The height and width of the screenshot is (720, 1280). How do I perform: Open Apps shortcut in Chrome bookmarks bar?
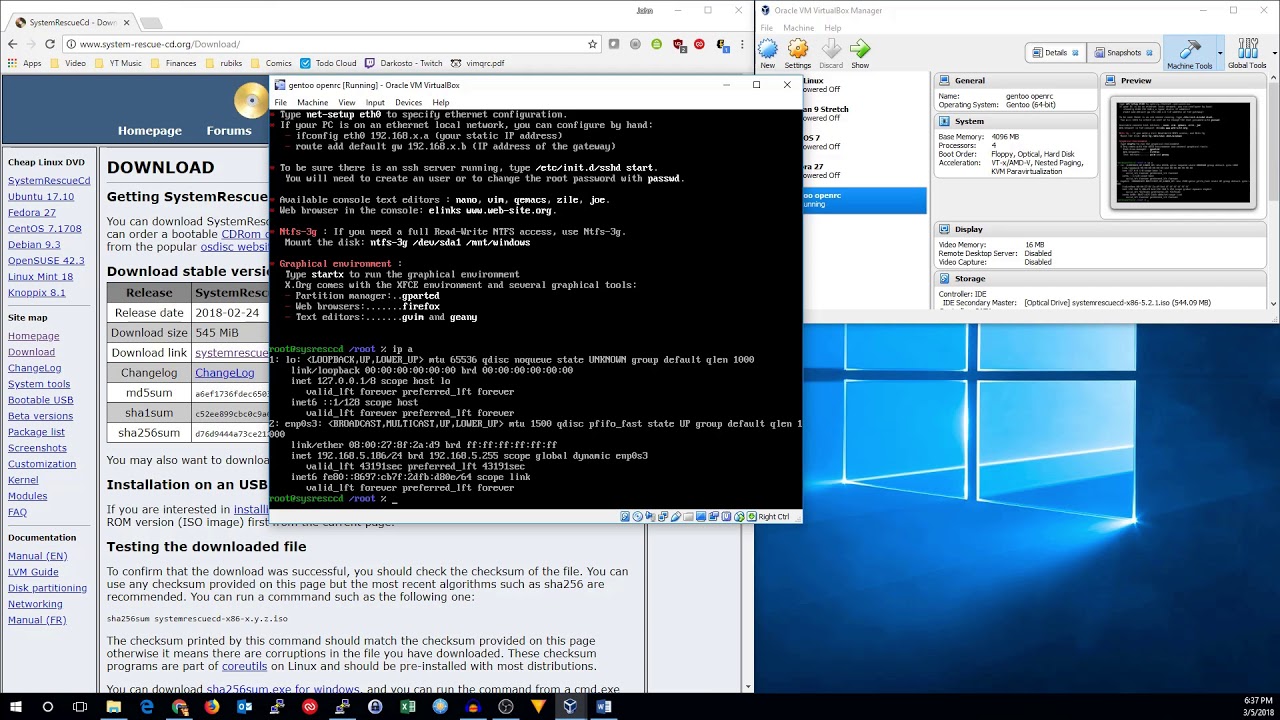pyautogui.click(x=24, y=63)
